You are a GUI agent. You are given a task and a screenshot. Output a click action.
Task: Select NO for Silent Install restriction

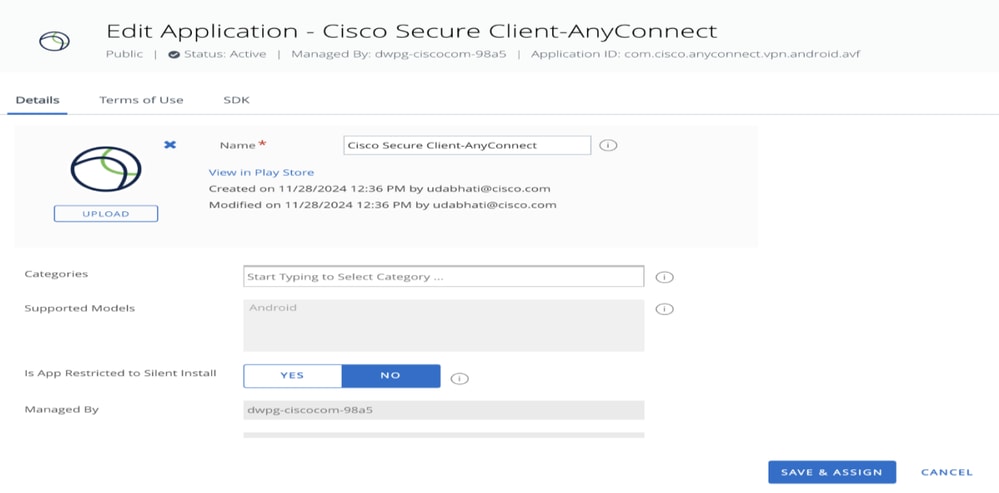coord(390,376)
